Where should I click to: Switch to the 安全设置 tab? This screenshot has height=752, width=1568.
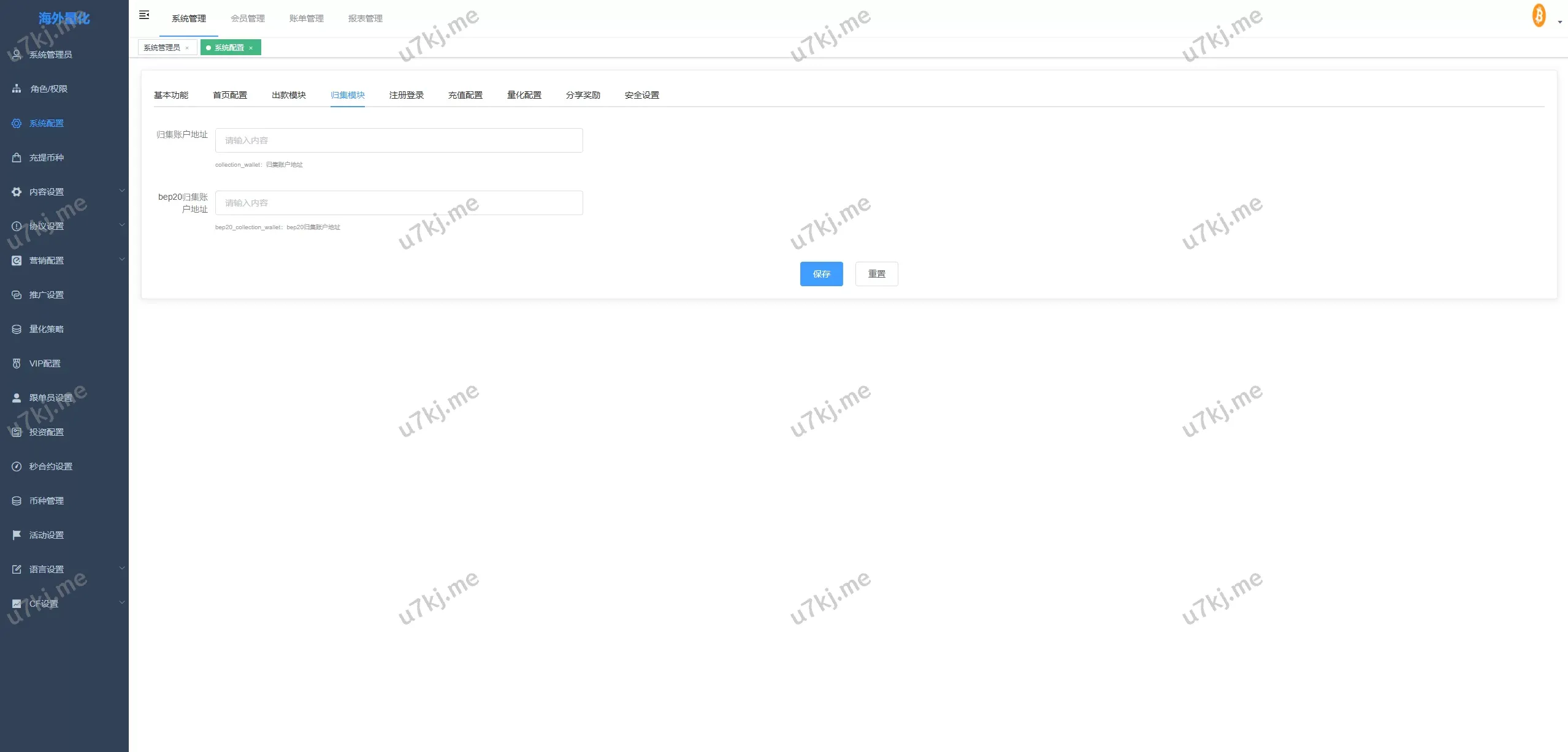[x=641, y=95]
